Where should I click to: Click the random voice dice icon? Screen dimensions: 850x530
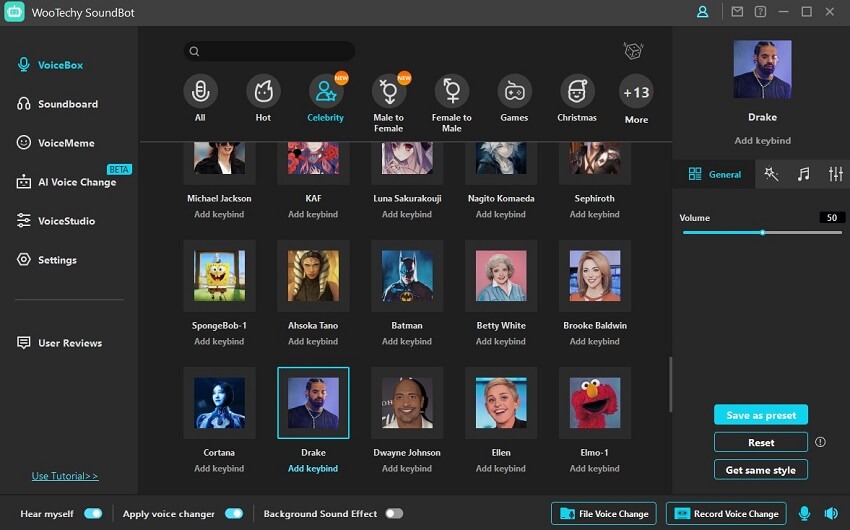[x=632, y=51]
